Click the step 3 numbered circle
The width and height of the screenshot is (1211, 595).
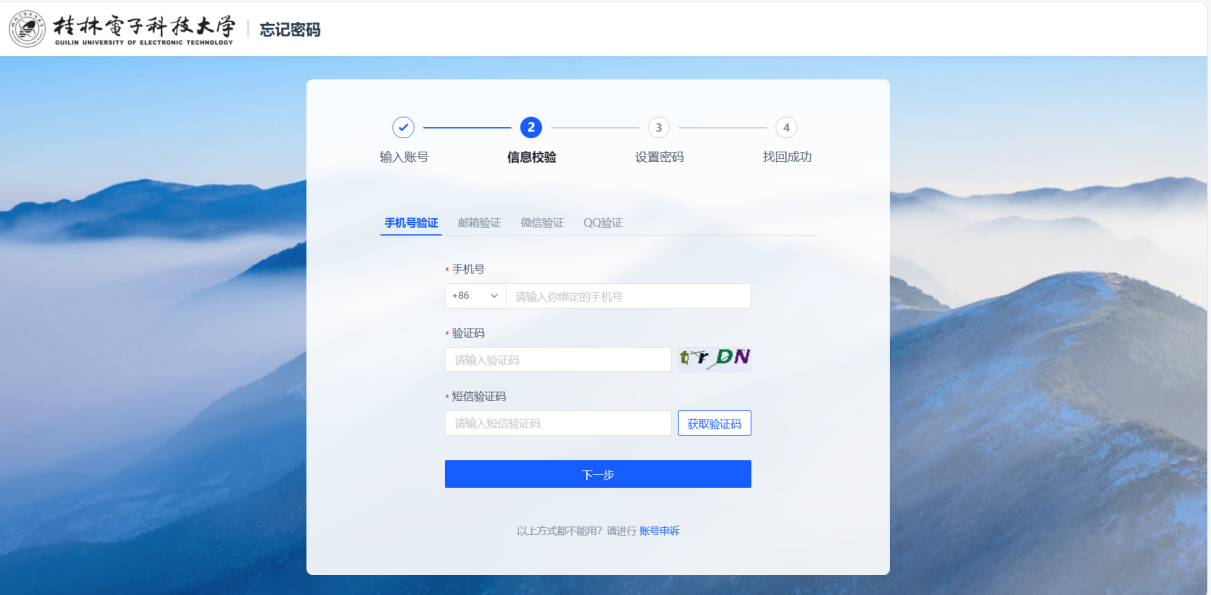pos(659,127)
